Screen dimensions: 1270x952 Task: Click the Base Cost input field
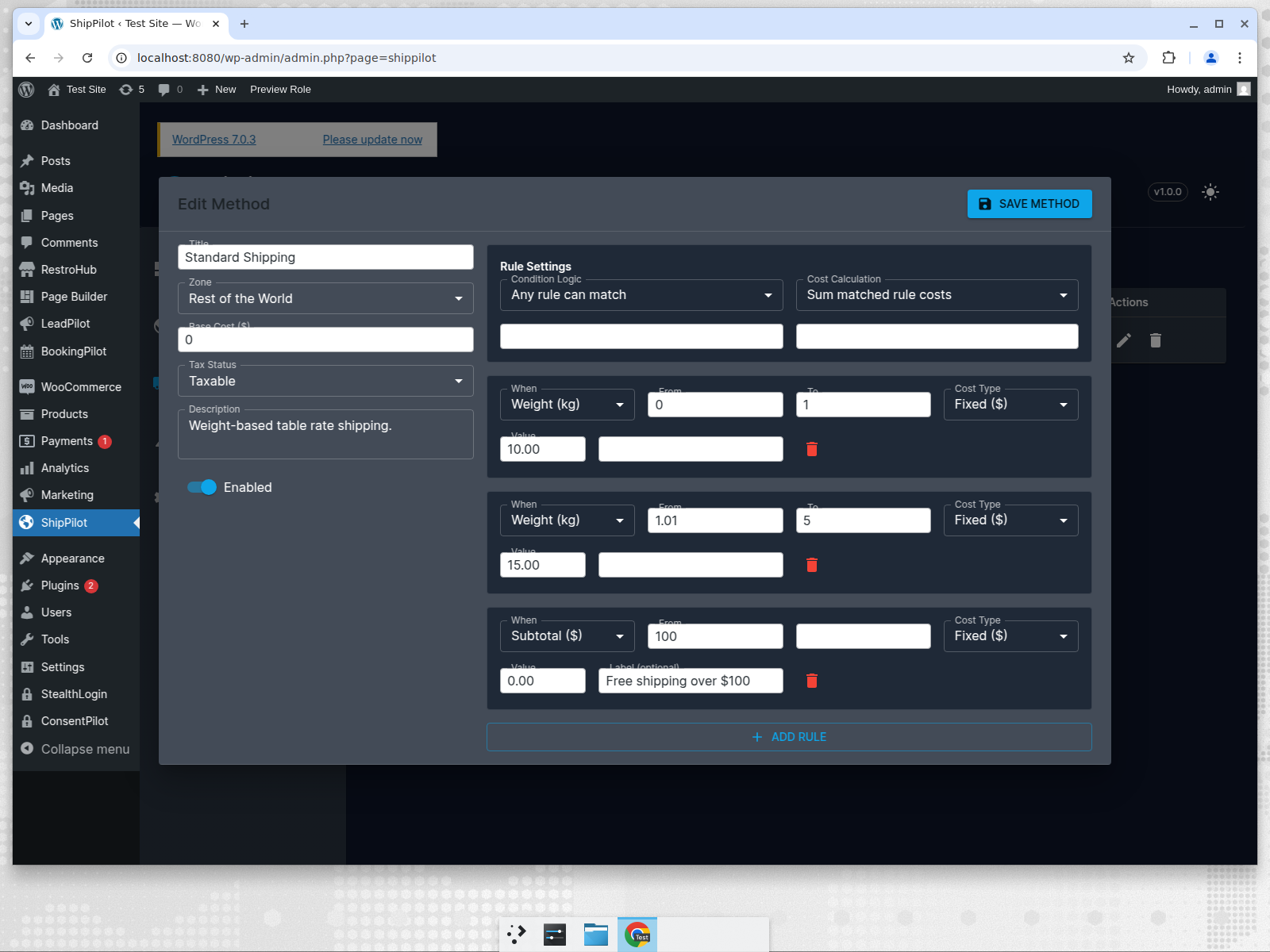(x=325, y=340)
